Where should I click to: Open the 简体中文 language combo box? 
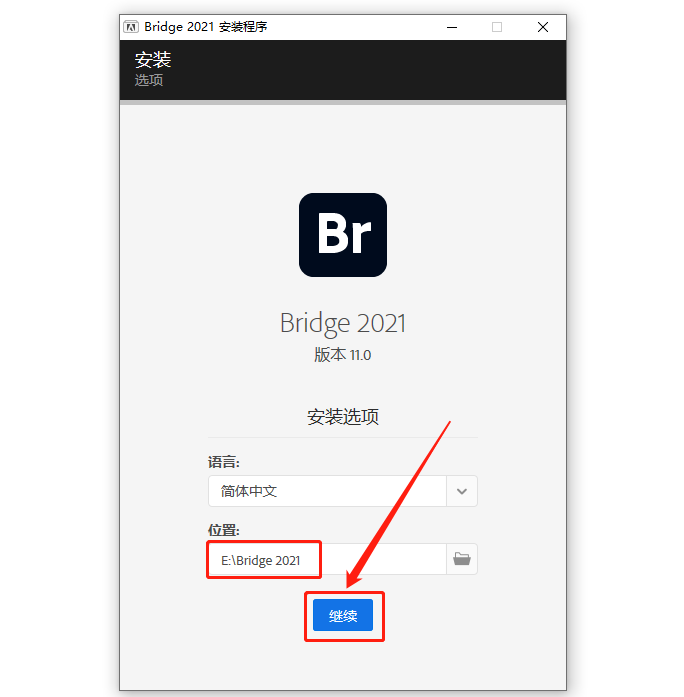(343, 491)
